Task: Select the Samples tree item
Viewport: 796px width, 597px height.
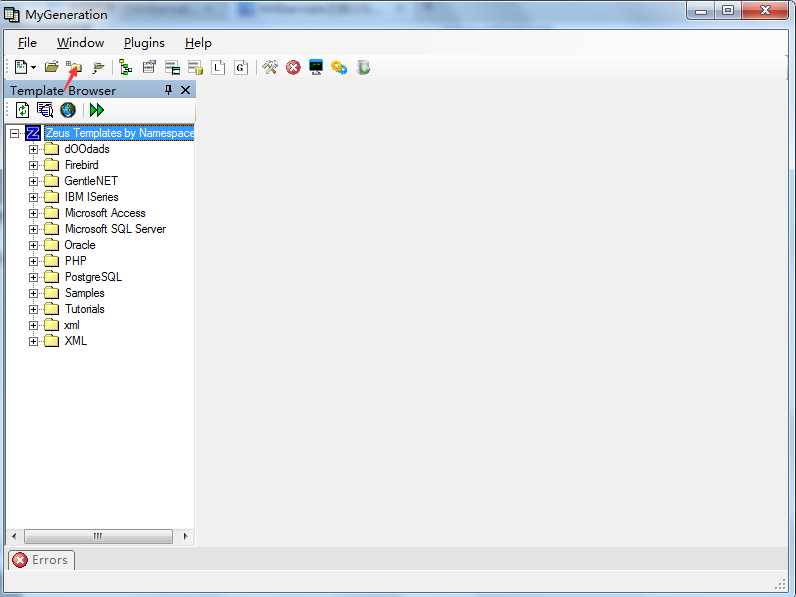Action: coord(84,293)
